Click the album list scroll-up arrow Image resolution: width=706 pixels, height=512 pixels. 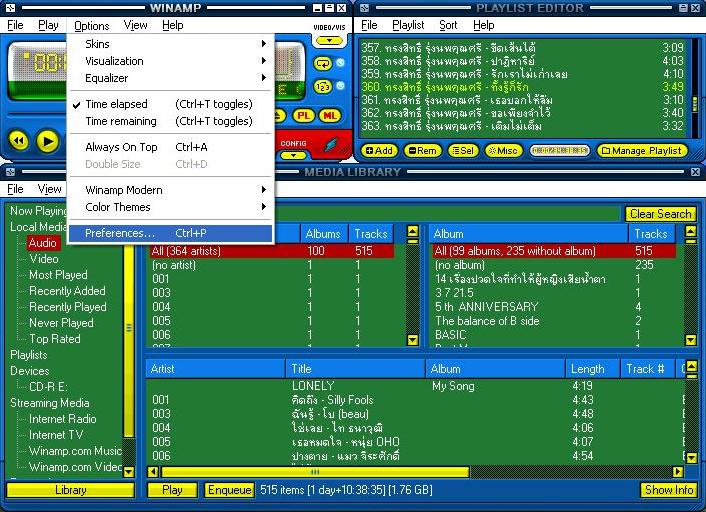pyautogui.click(x=691, y=231)
